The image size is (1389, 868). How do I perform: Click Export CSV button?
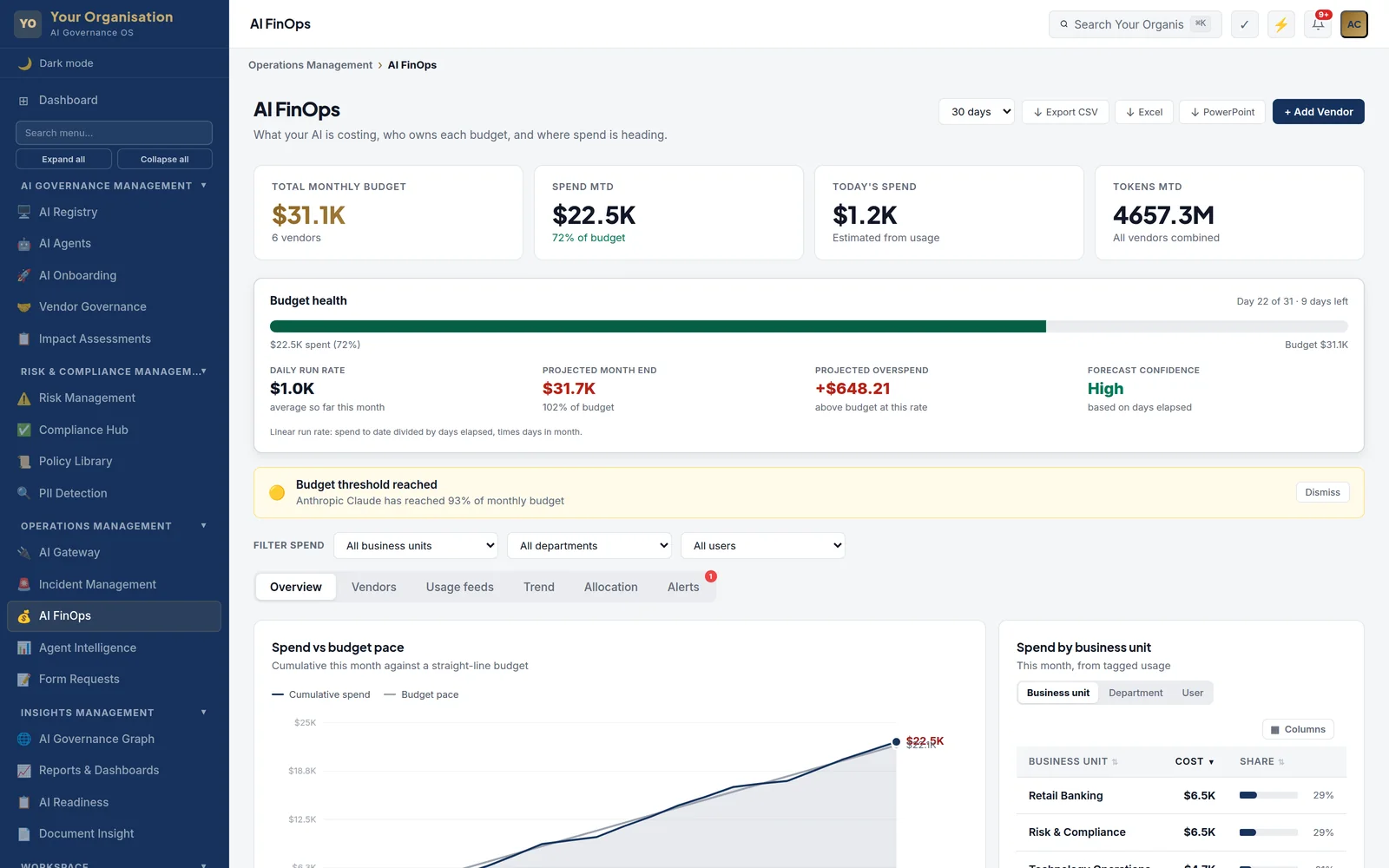(x=1065, y=112)
